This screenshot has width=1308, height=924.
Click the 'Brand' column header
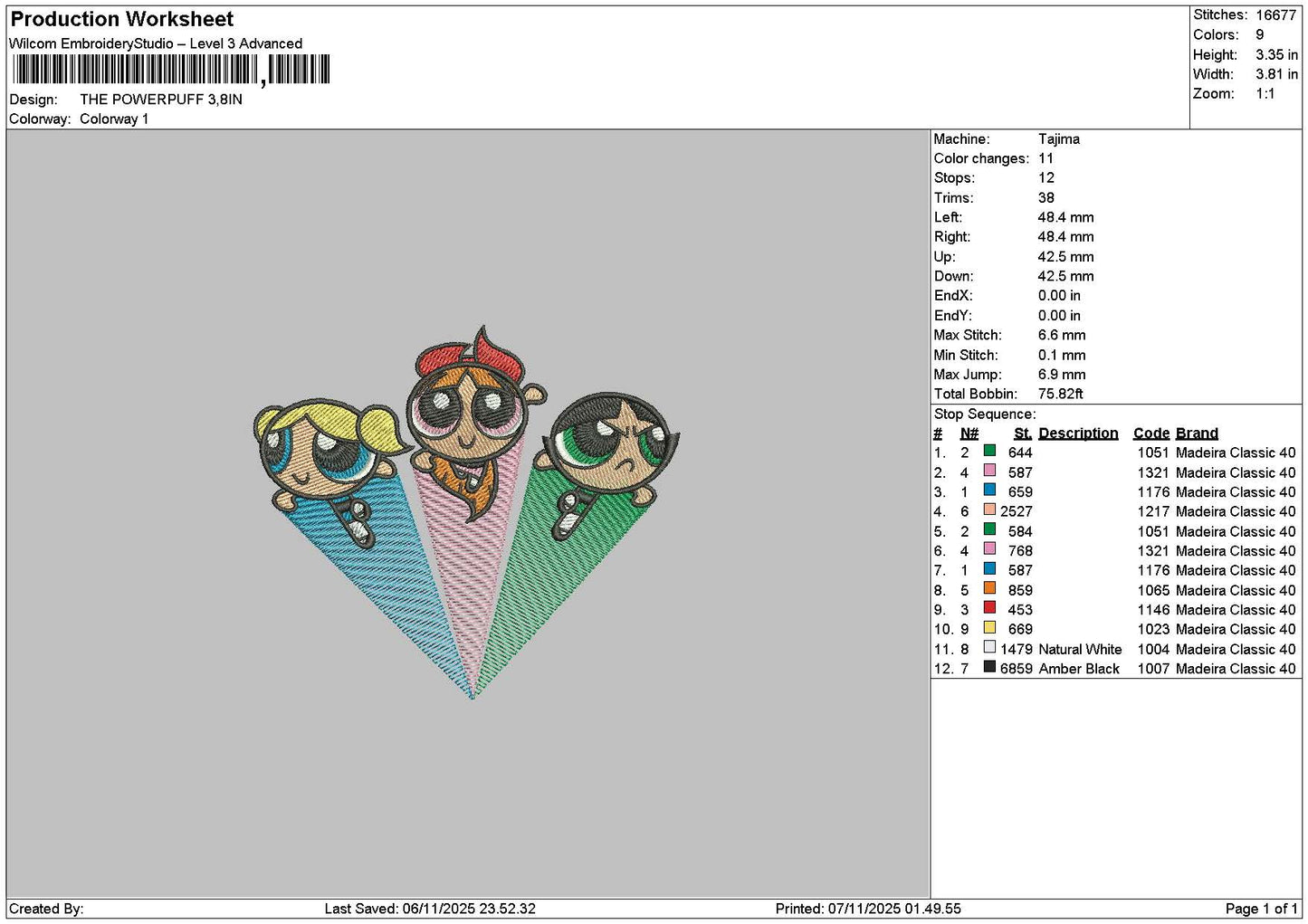(x=1198, y=433)
